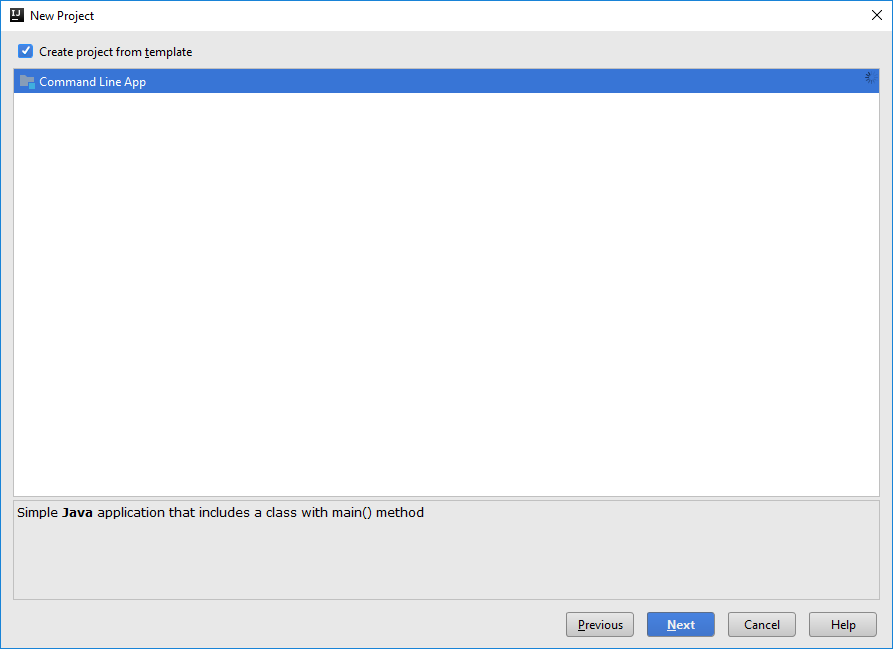Click the blank highlighted area of the selected row
Screen dimensions: 893x649
pos(500,82)
